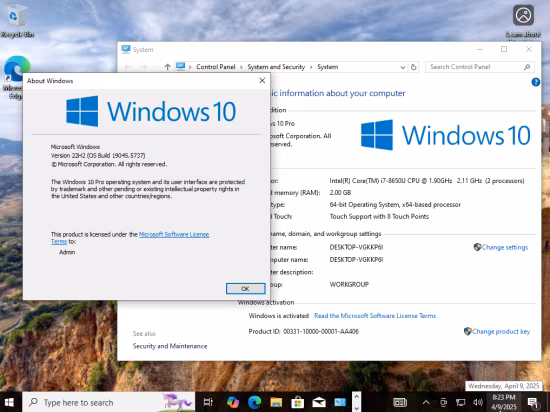Open the Learn about this picture icon
Viewport: 550px width, 412px height.
point(523,21)
